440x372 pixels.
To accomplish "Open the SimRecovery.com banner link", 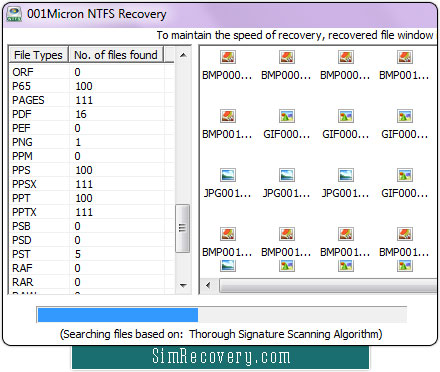I will pyautogui.click(x=221, y=357).
